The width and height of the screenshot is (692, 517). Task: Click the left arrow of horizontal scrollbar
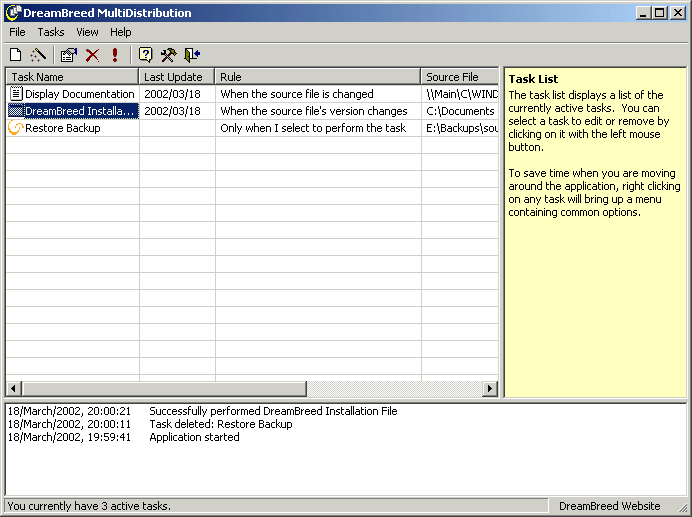pos(13,389)
